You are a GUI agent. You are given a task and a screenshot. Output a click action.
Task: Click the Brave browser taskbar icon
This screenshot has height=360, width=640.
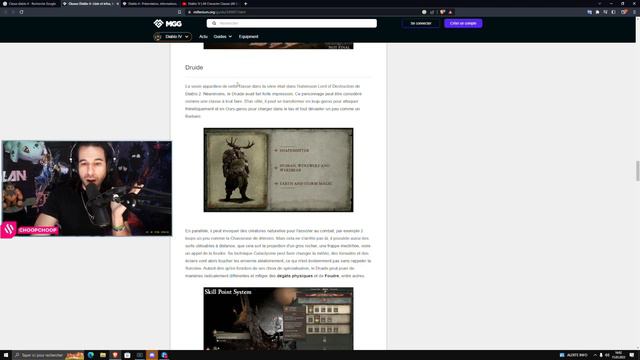[115, 355]
